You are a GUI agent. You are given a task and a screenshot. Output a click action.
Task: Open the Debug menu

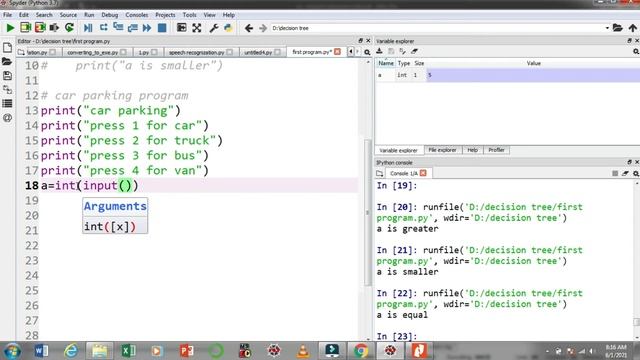click(109, 15)
